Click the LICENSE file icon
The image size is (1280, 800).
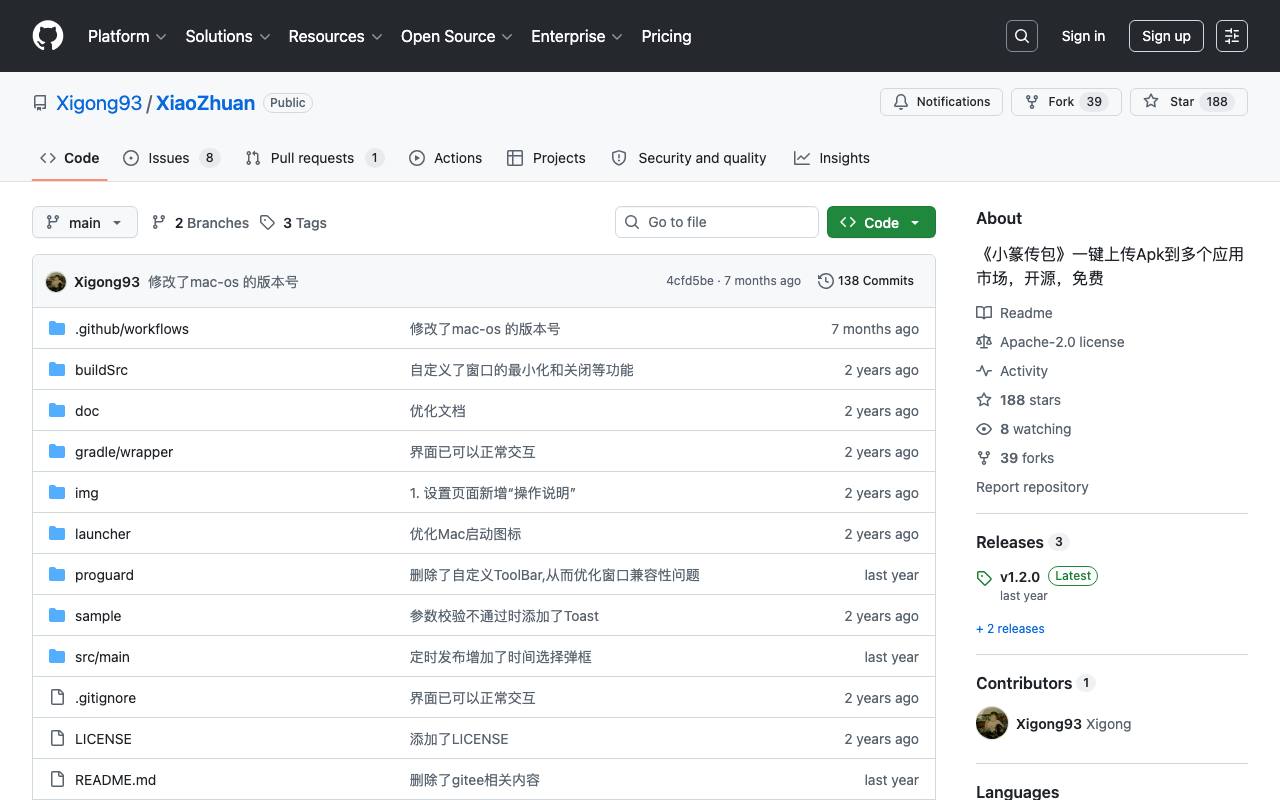(57, 738)
